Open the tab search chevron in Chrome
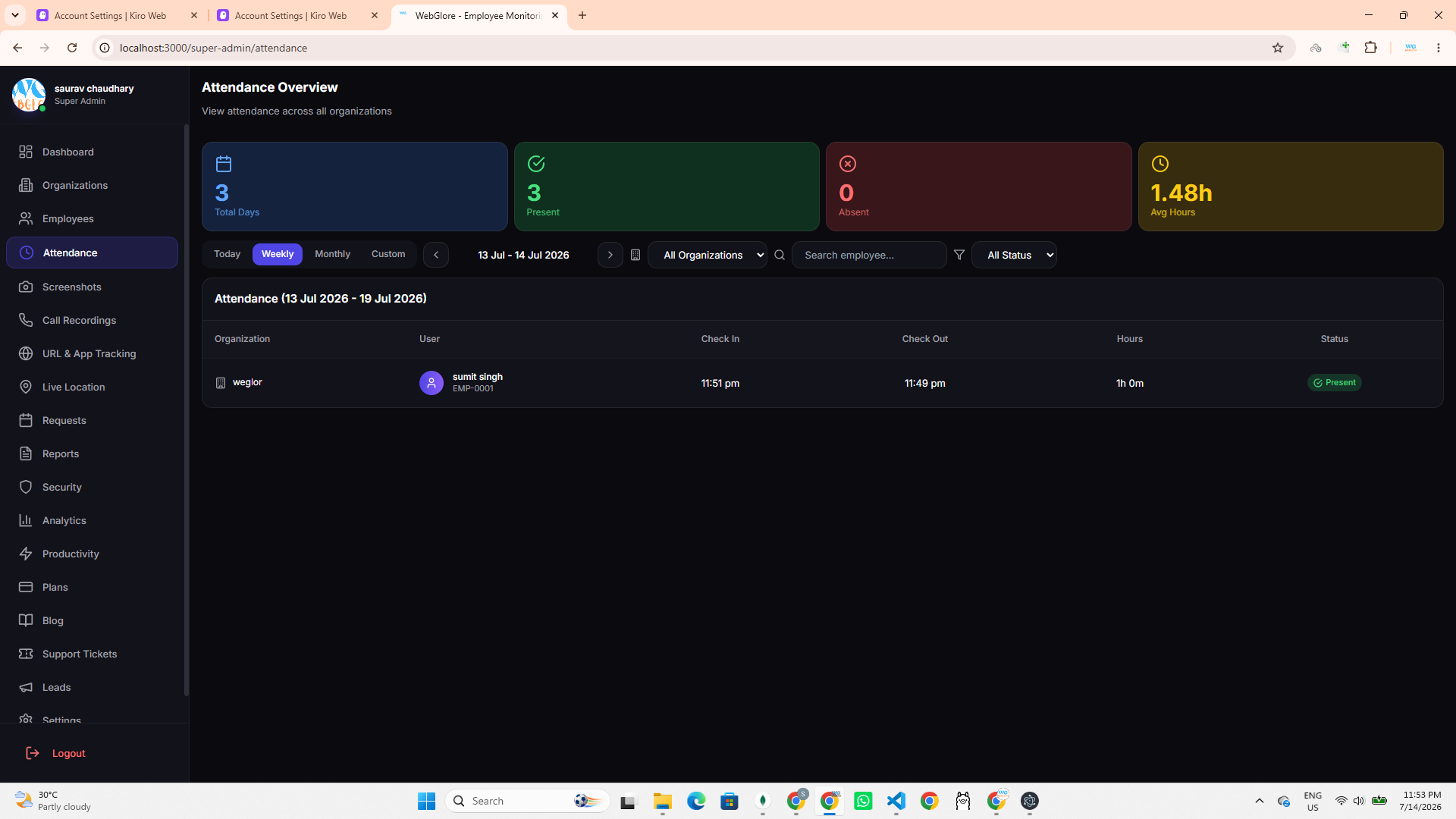Viewport: 1456px width, 819px height. click(15, 15)
